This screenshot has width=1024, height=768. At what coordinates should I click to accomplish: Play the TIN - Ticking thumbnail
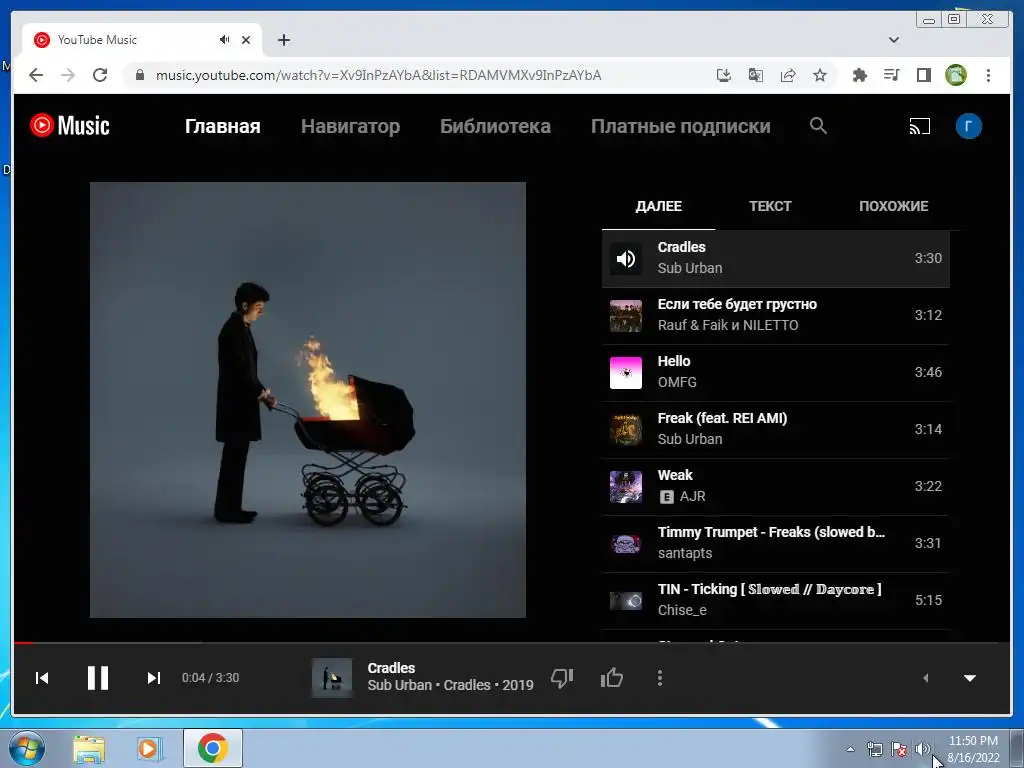point(626,600)
